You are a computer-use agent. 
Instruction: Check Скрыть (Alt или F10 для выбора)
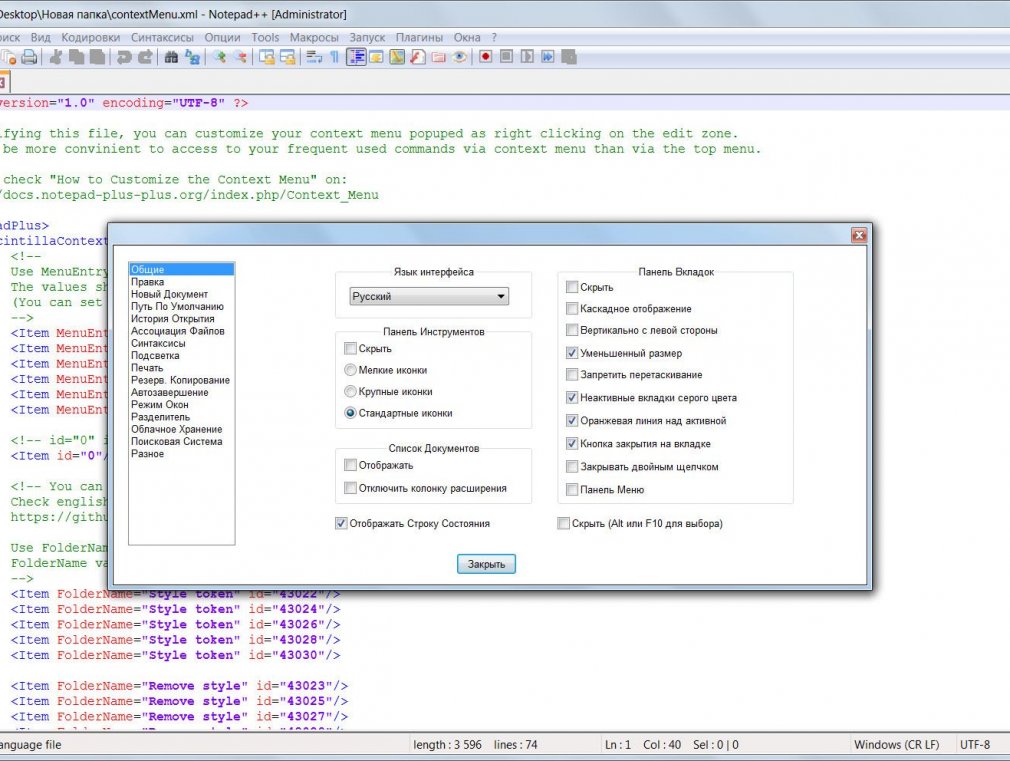pyautogui.click(x=564, y=523)
